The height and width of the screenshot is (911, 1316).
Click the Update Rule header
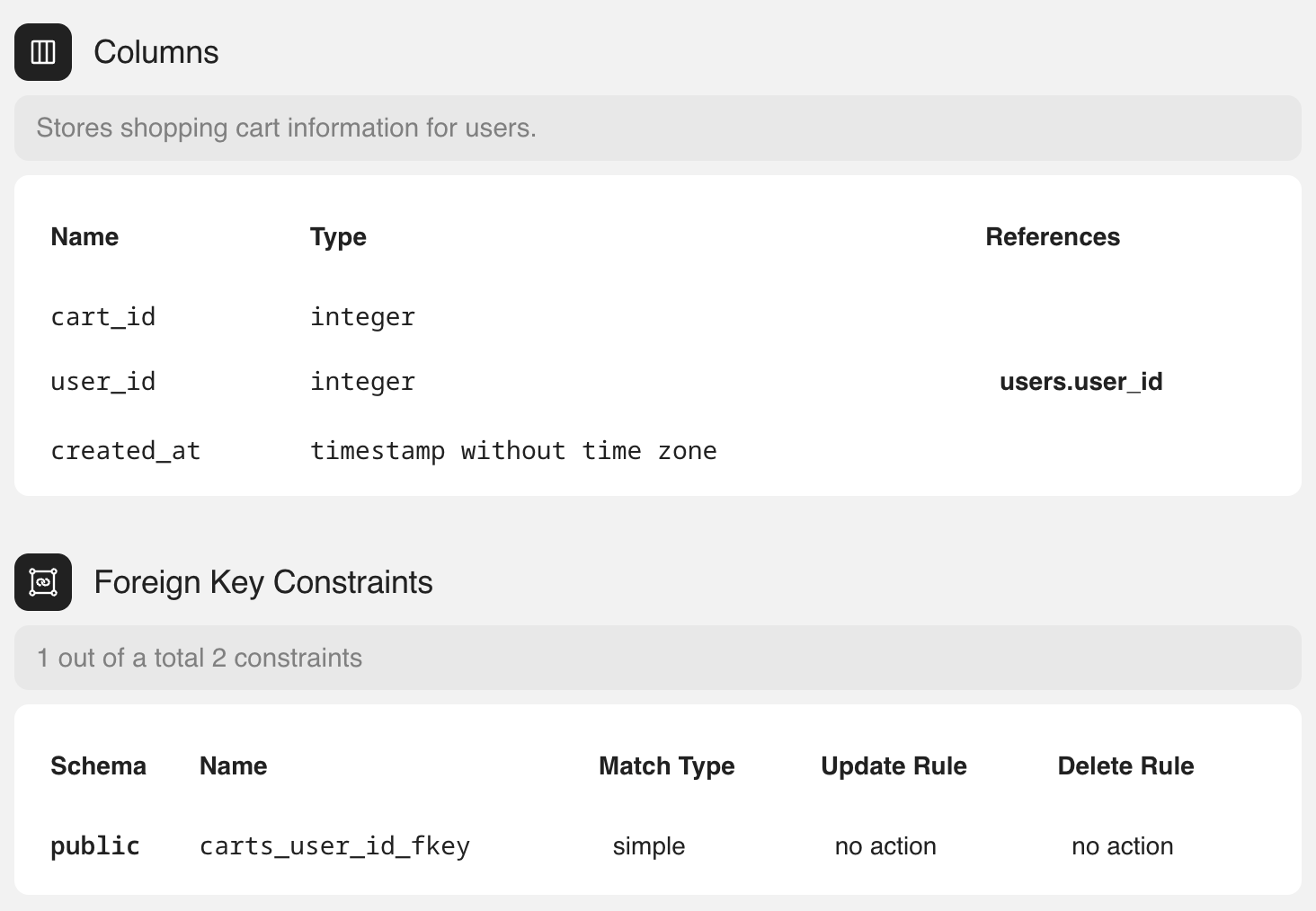pos(893,765)
